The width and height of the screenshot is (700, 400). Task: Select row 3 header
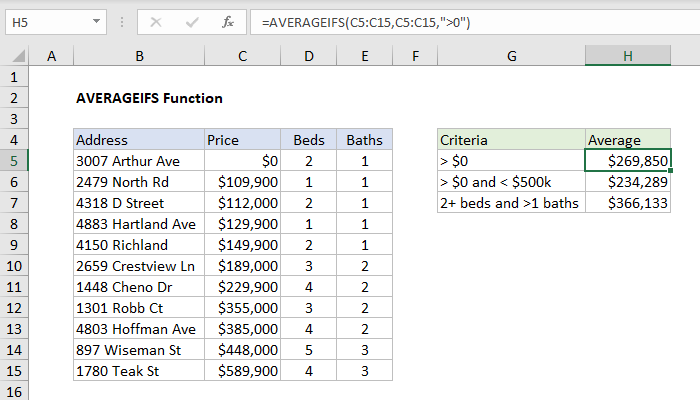pyautogui.click(x=14, y=119)
